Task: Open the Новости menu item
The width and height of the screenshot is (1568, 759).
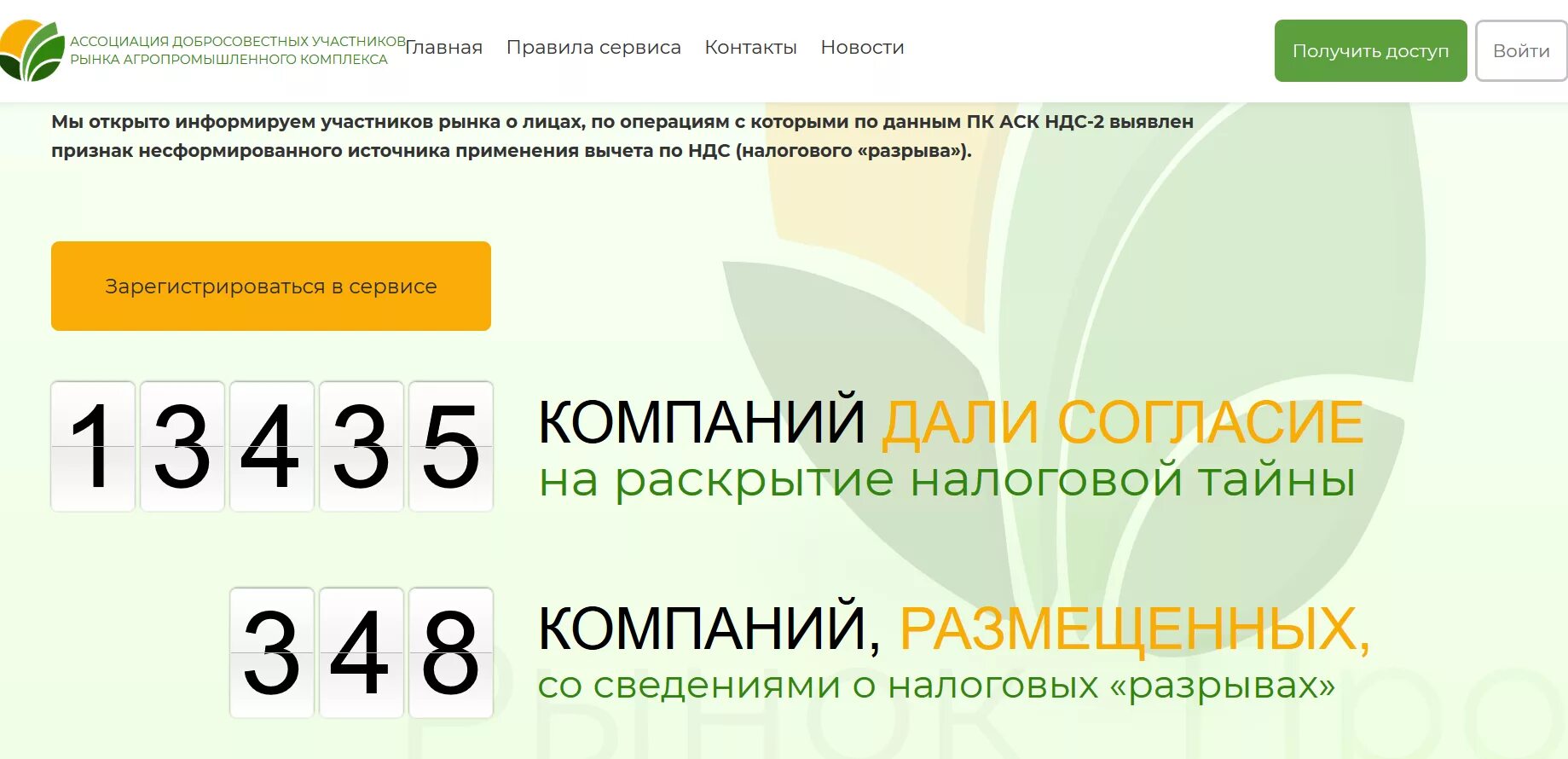Action: click(862, 48)
